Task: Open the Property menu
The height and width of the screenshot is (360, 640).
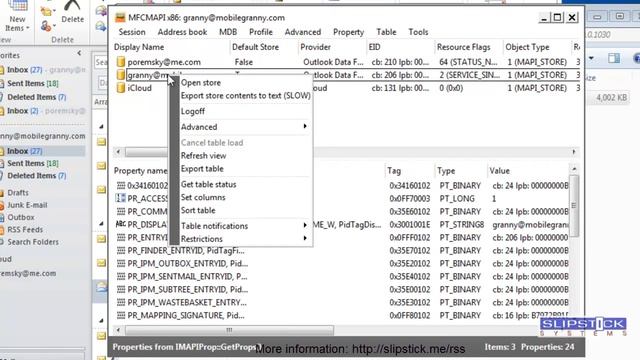Action: coord(348,32)
